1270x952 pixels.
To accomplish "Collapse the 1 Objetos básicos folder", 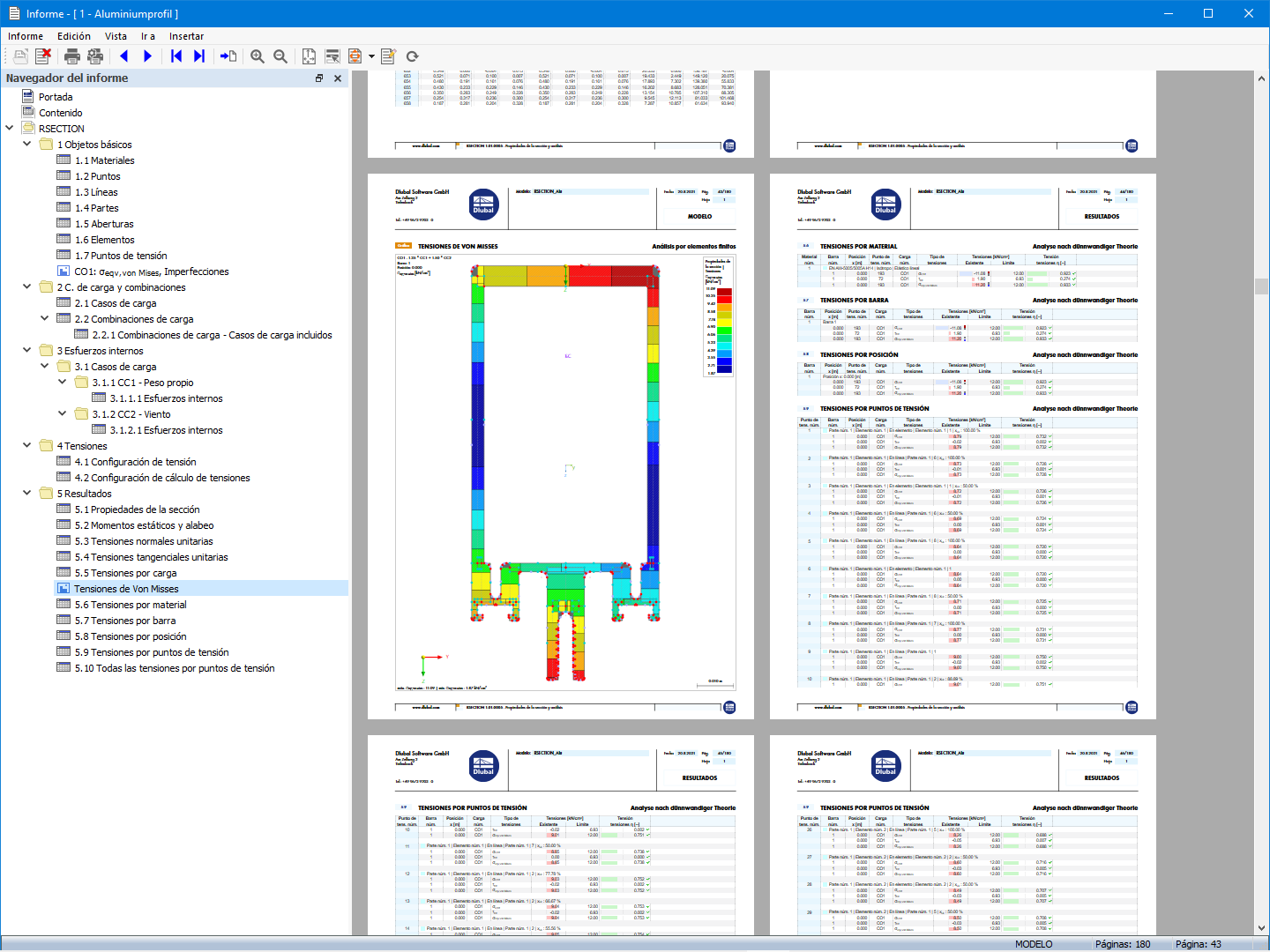I will click(27, 144).
